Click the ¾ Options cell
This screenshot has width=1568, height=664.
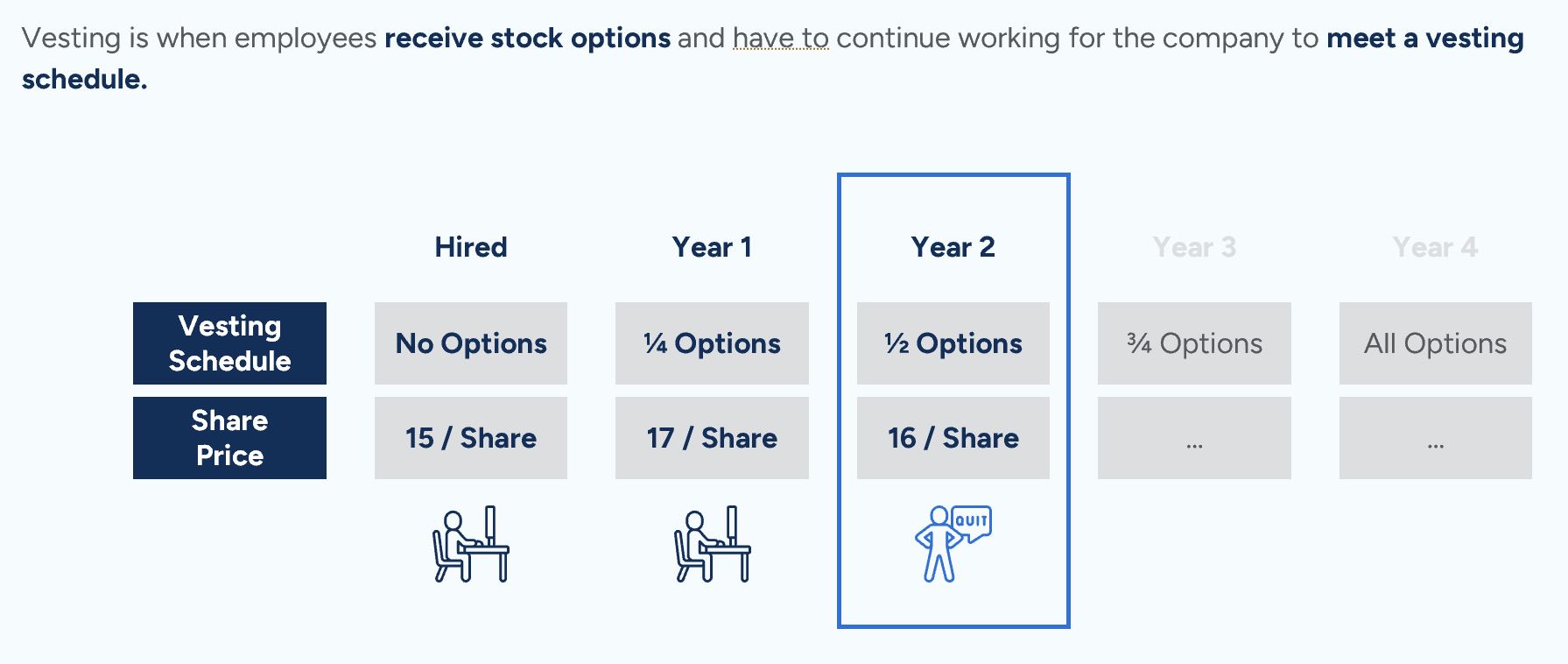[x=1194, y=343]
